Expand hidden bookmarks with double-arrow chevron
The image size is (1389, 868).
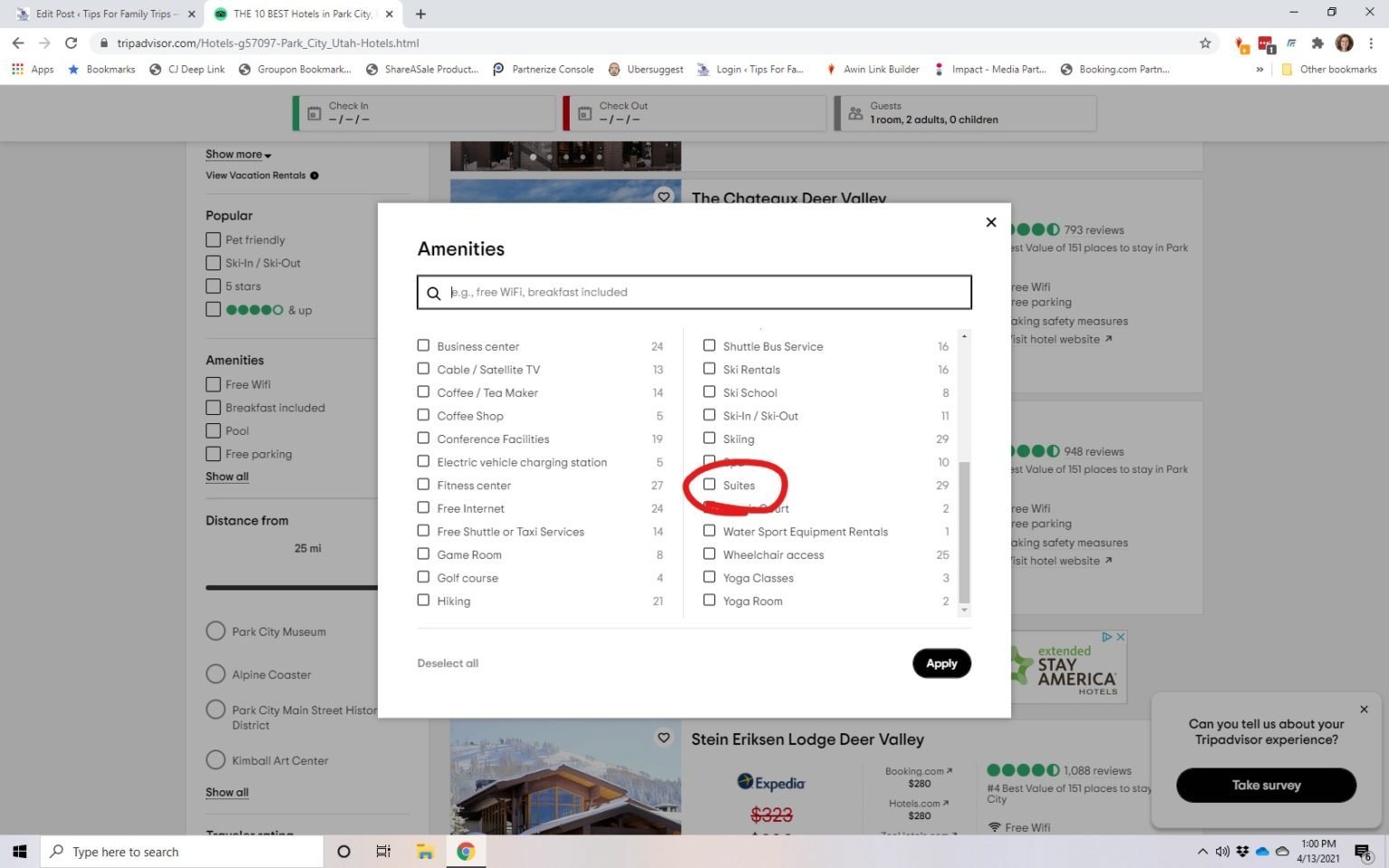pos(1259,69)
